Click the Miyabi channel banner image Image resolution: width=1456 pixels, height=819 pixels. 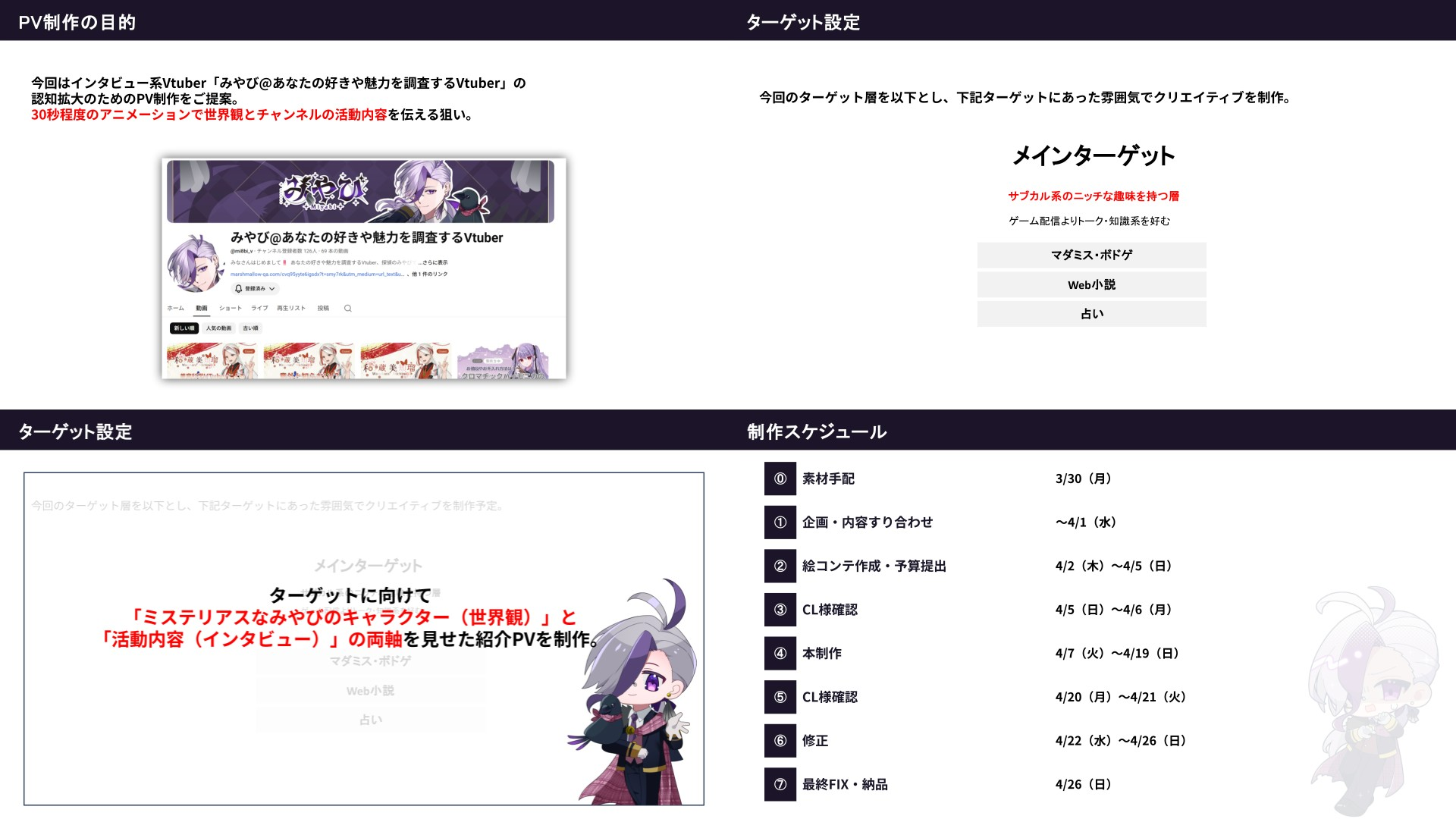point(360,191)
